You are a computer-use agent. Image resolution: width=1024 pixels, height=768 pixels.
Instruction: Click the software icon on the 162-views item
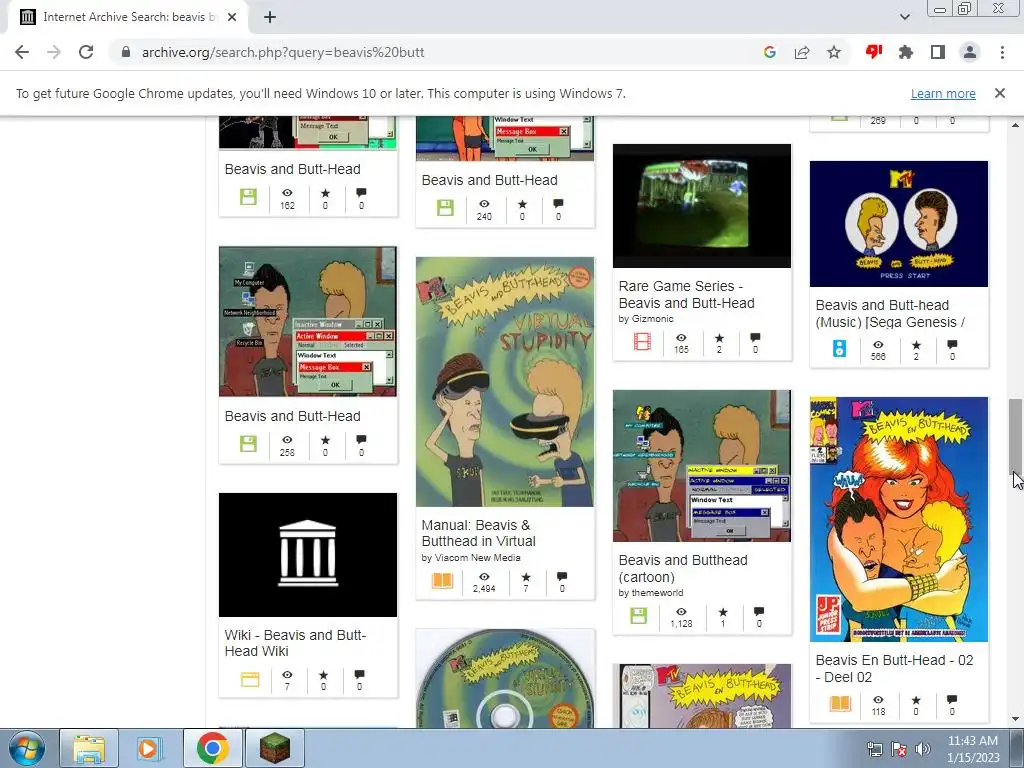pos(248,197)
